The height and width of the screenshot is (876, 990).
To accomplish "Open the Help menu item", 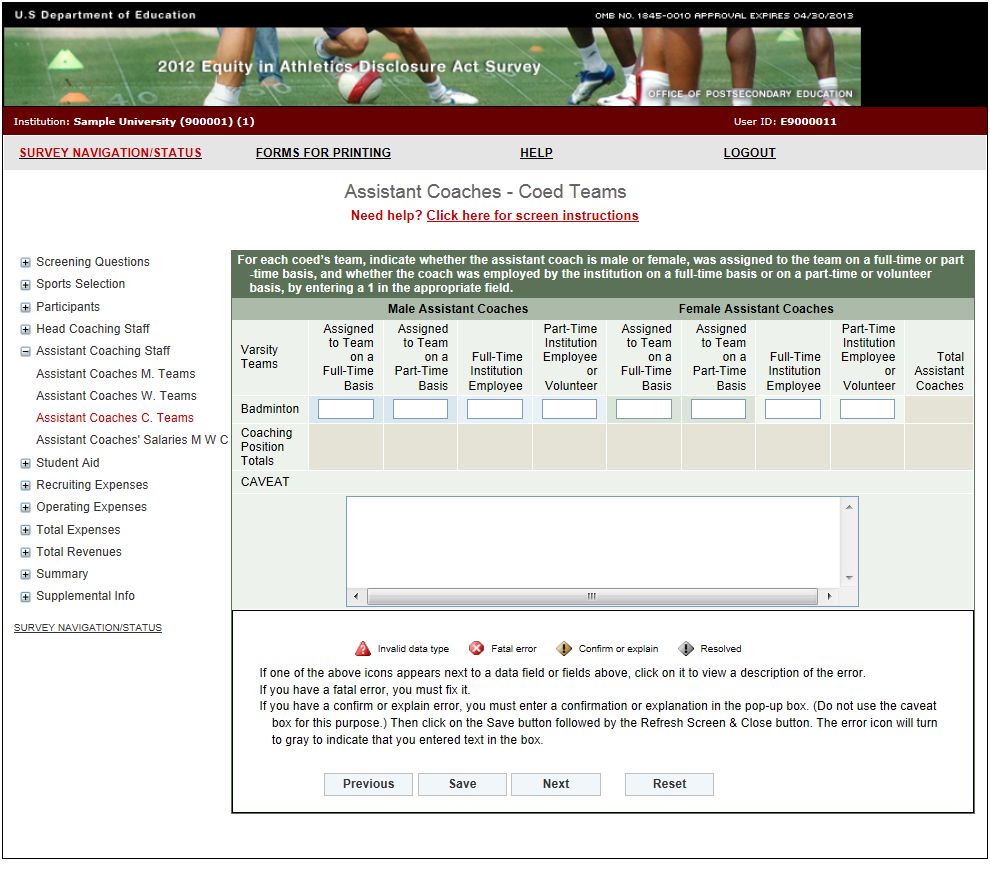I will click(x=536, y=153).
